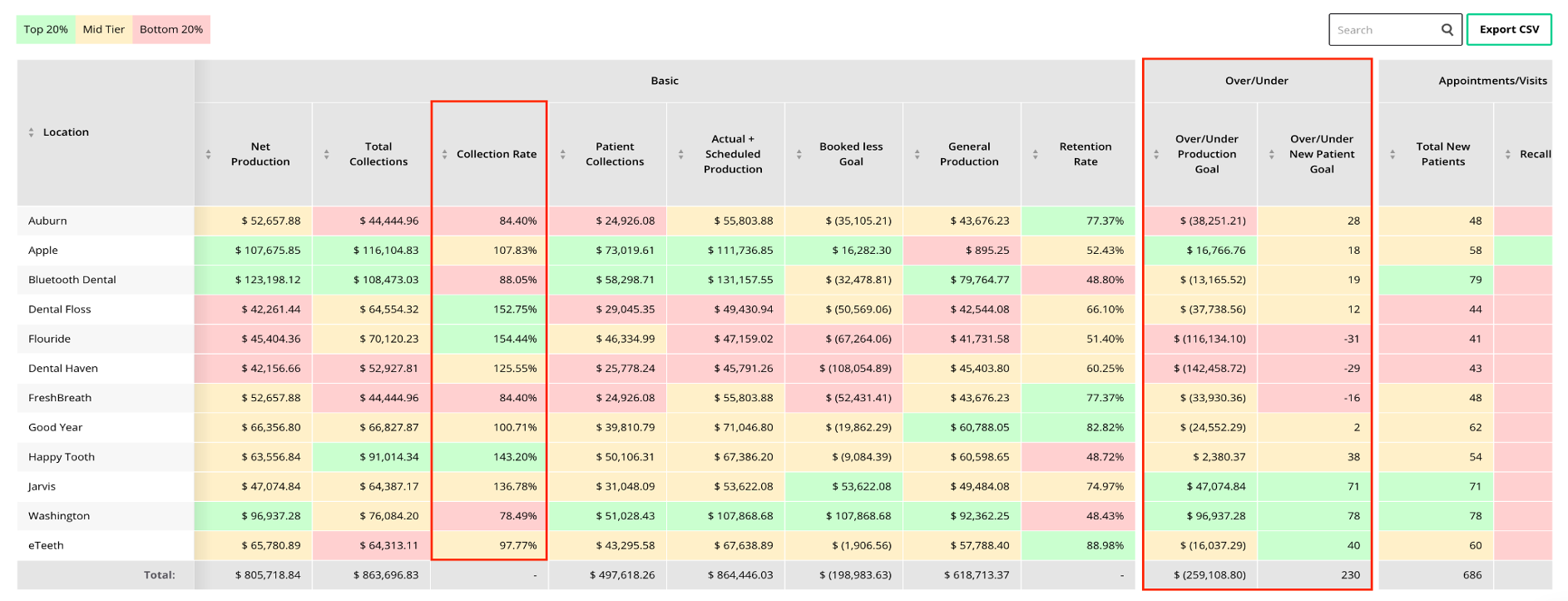The image size is (1568, 601).
Task: Select the Dental Floss location
Action: click(105, 309)
